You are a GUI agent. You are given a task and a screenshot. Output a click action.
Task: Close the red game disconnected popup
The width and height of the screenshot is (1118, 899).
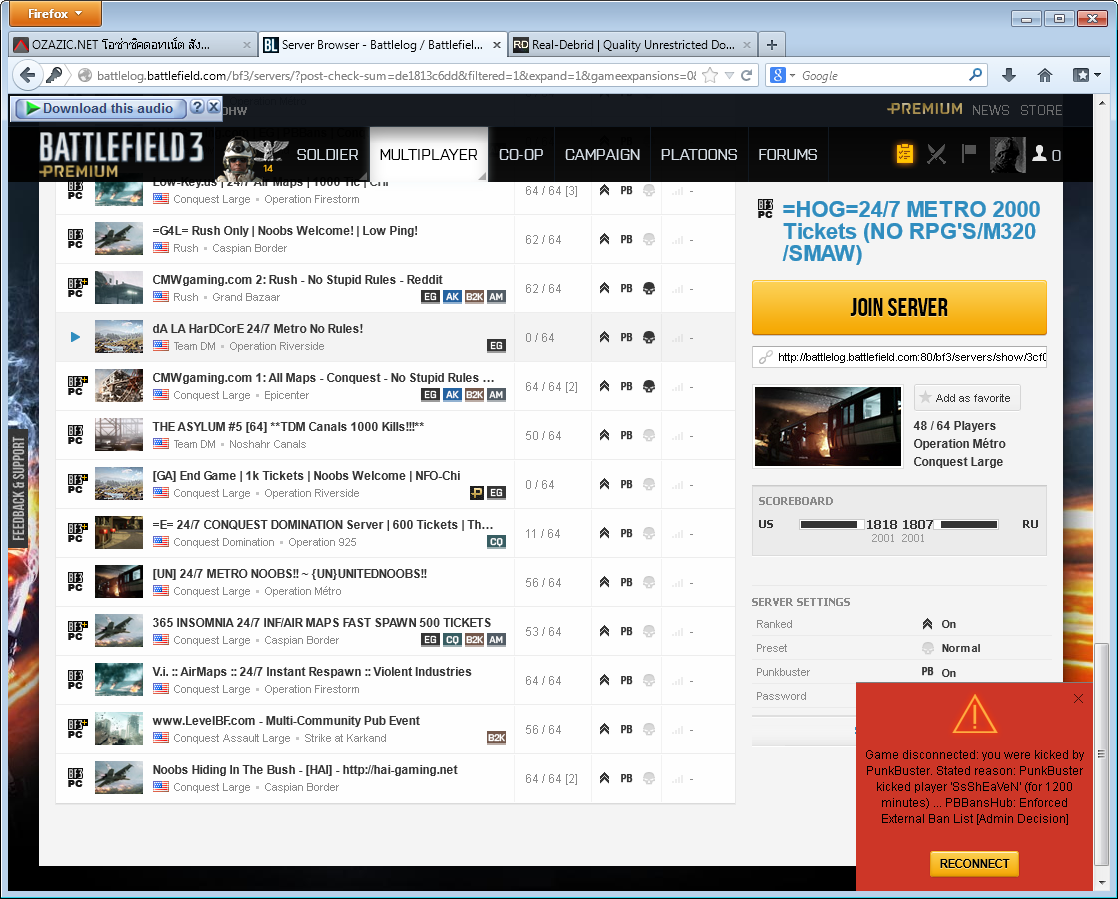click(x=1078, y=699)
